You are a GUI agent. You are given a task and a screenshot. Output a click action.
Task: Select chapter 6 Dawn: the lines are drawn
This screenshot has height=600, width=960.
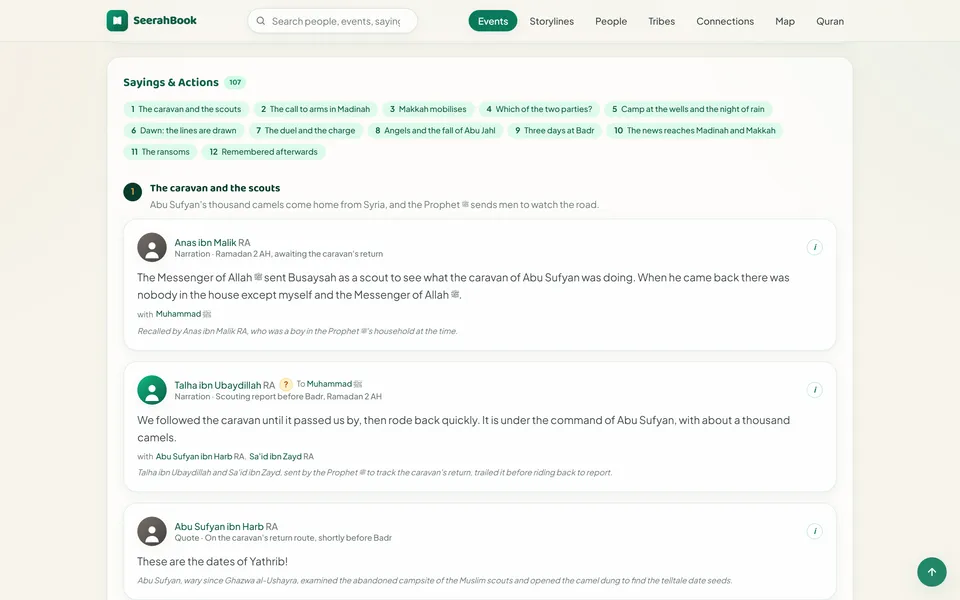184,130
